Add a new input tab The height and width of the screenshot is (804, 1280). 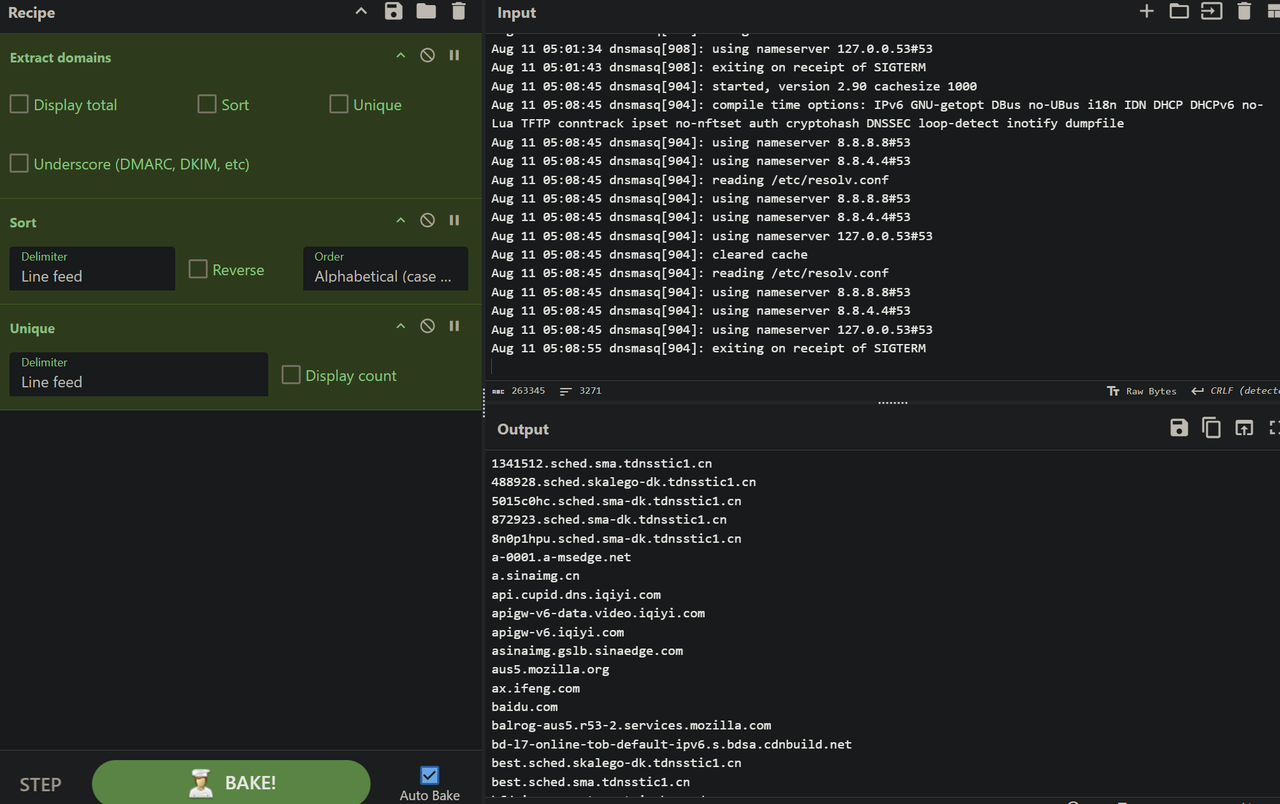point(1146,12)
